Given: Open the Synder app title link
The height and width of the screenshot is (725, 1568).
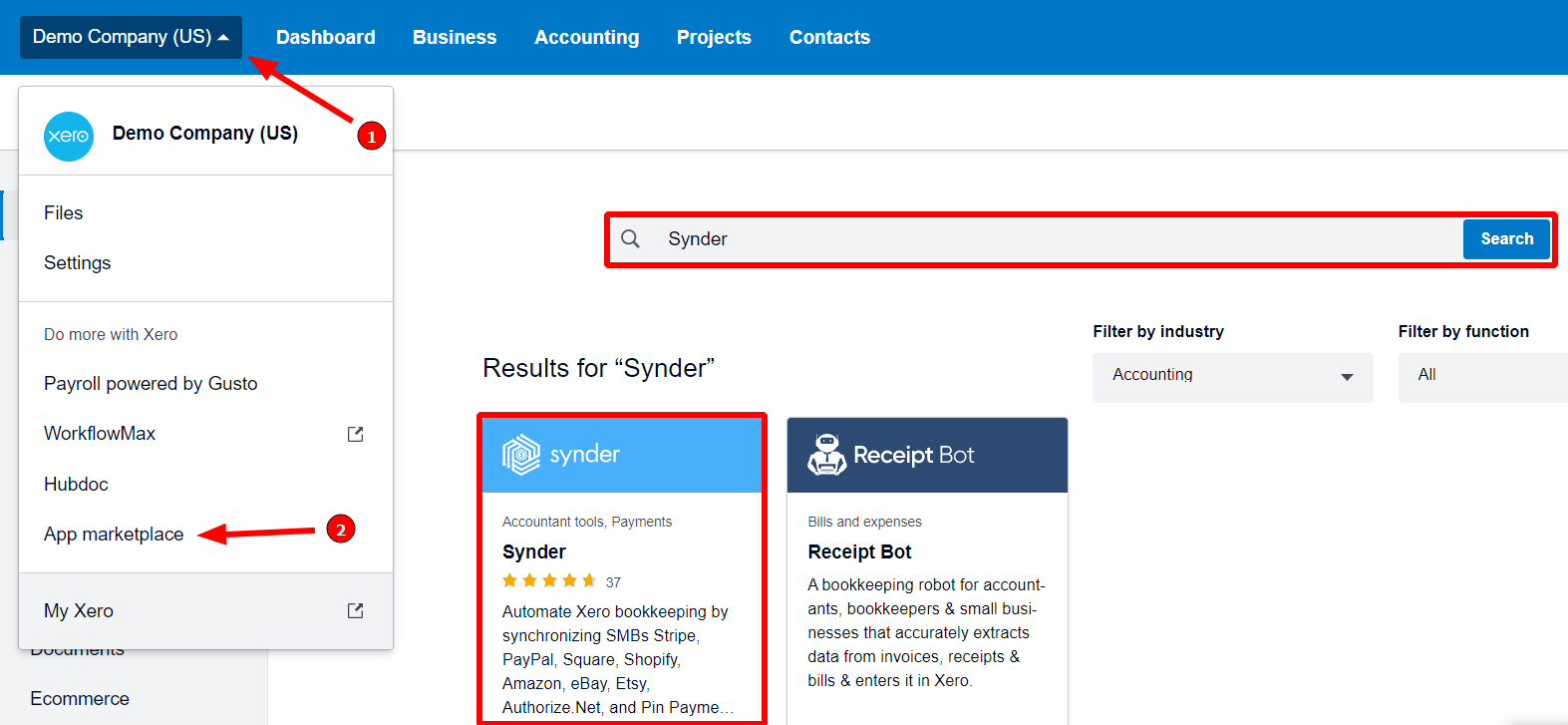Looking at the screenshot, I should coord(534,551).
